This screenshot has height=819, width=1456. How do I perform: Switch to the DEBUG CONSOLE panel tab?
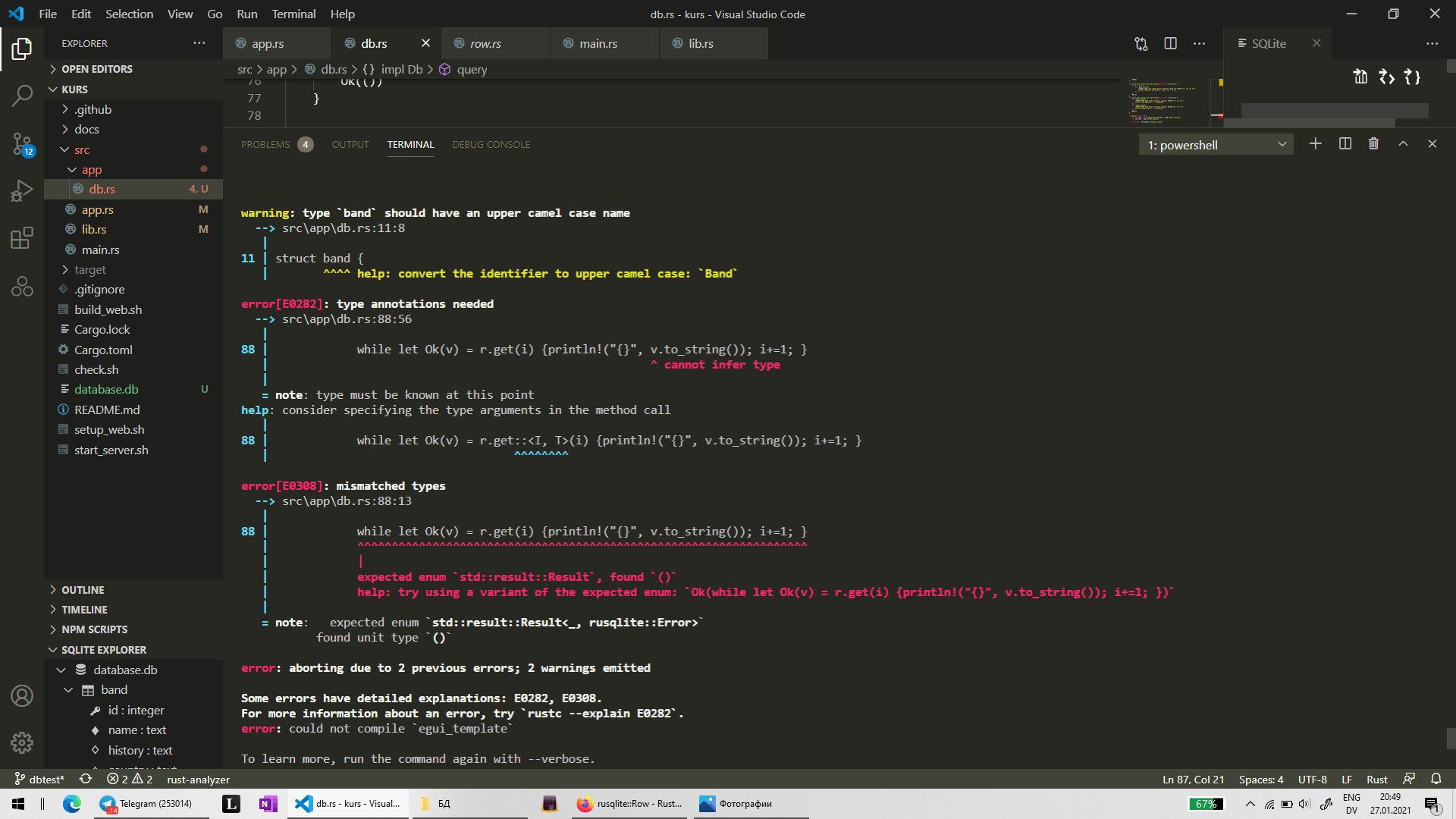tap(491, 145)
